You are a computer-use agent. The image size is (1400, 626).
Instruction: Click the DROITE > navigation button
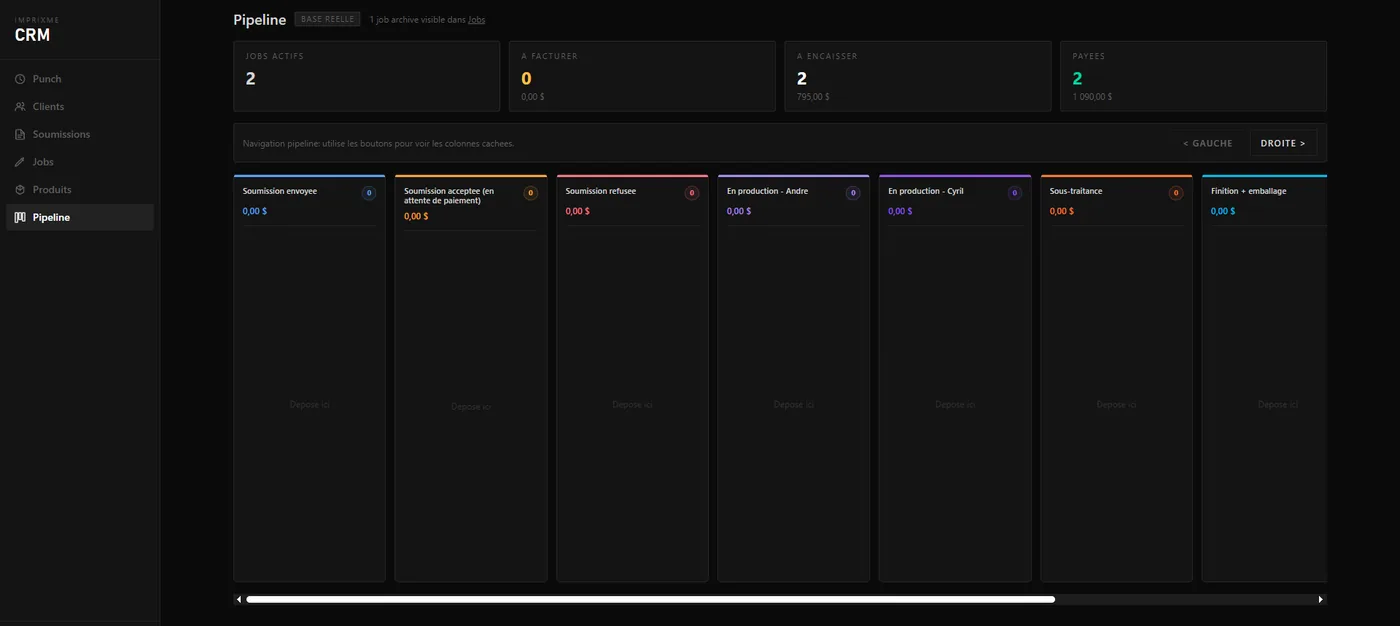(1283, 143)
